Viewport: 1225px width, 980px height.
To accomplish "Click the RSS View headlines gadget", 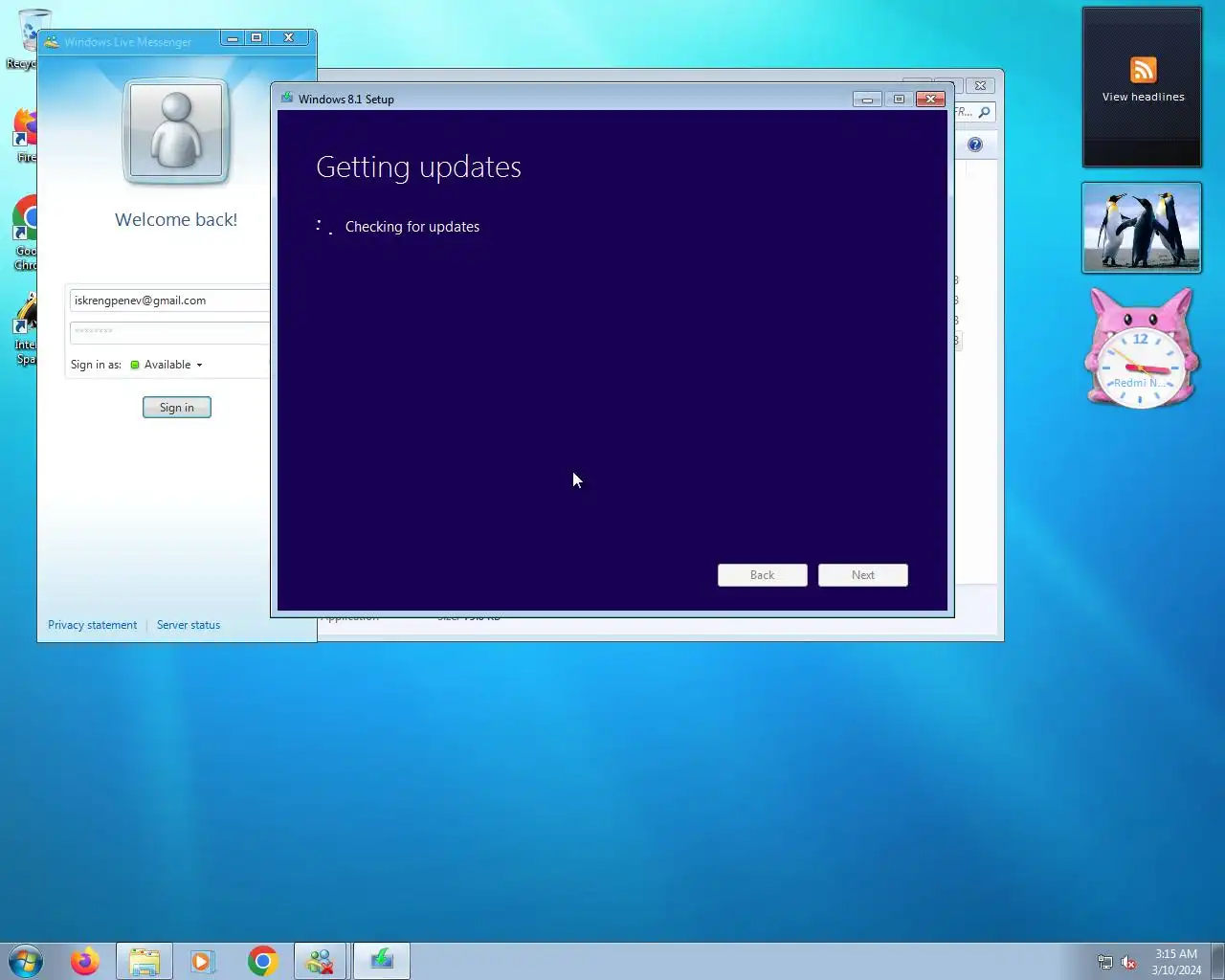I will pos(1143,86).
